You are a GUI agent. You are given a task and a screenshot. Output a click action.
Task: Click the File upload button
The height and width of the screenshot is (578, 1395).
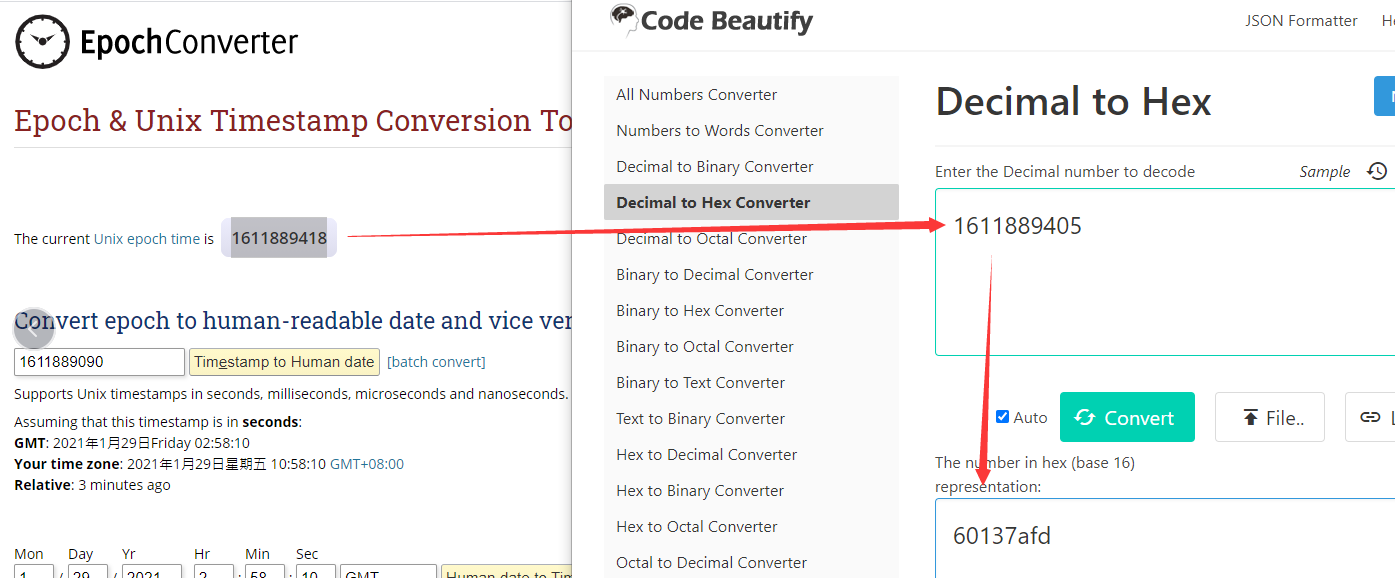[x=1270, y=417]
